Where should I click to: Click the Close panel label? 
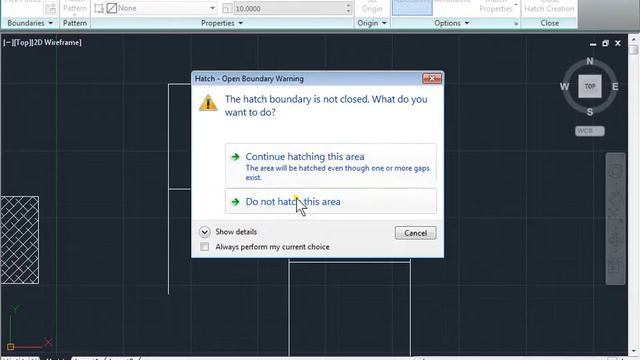pos(549,23)
